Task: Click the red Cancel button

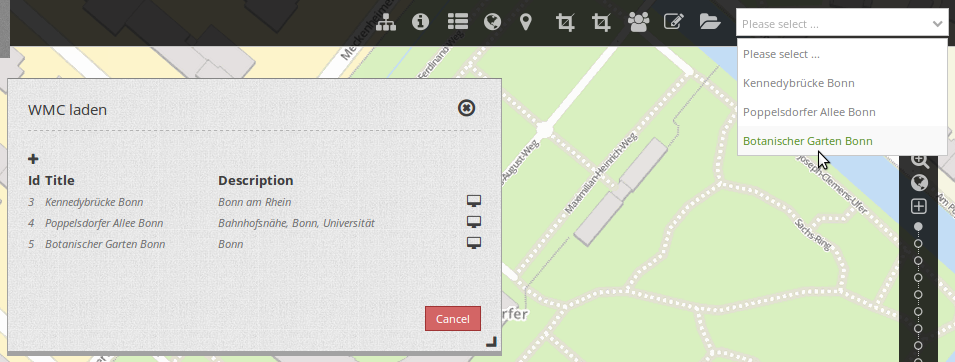Action: click(453, 319)
